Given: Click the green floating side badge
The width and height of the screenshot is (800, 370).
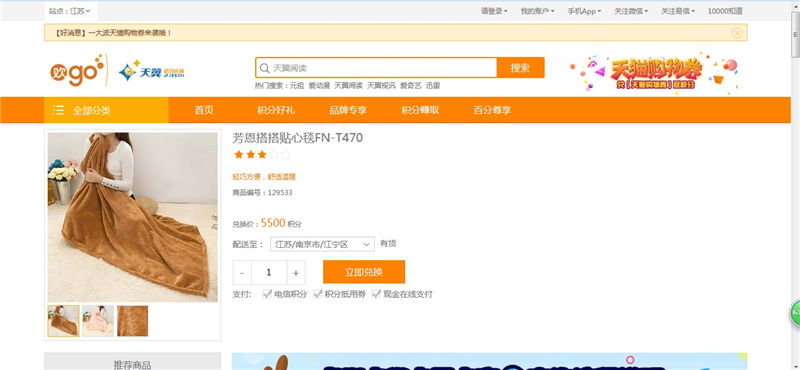Looking at the screenshot, I should pyautogui.click(x=795, y=313).
